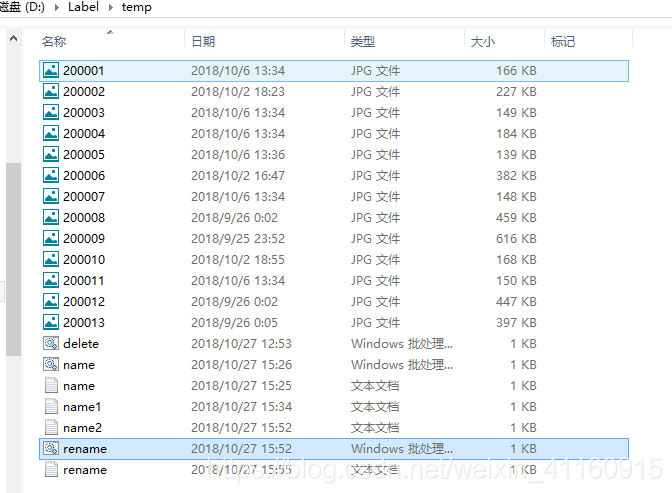The width and height of the screenshot is (672, 493).
Task: Select the 200011 file name
Action: coord(83,280)
